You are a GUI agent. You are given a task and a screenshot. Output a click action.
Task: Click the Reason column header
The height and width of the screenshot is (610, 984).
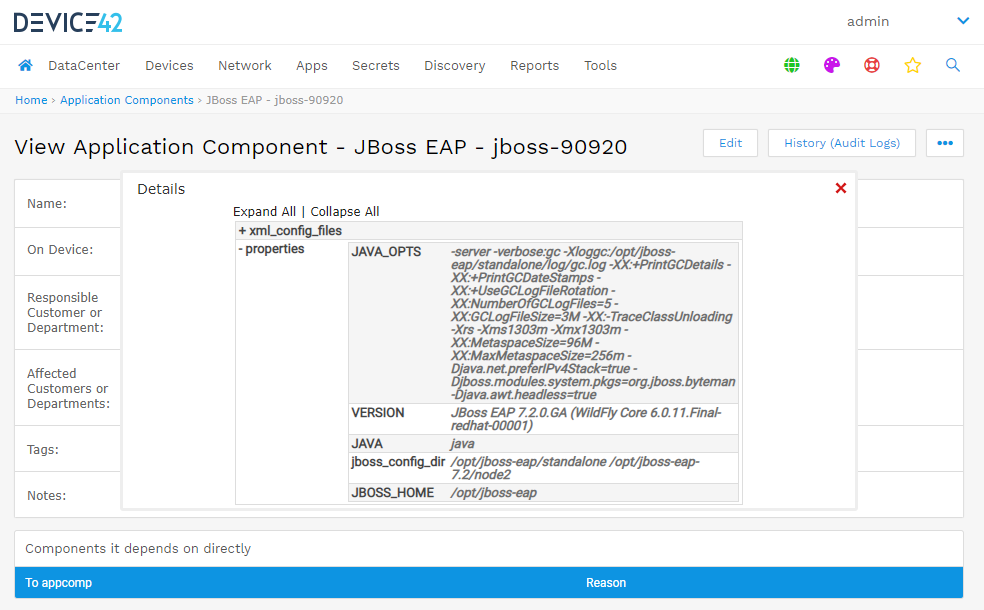606,582
